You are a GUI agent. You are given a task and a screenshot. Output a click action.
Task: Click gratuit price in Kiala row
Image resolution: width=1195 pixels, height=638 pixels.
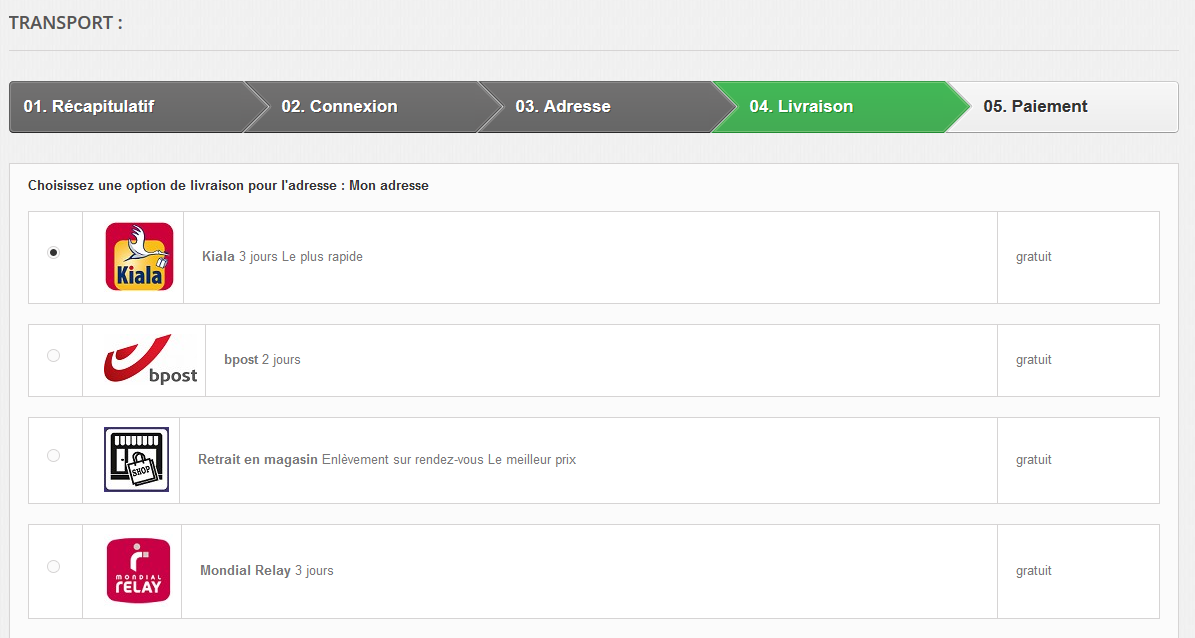[x=1033, y=257]
